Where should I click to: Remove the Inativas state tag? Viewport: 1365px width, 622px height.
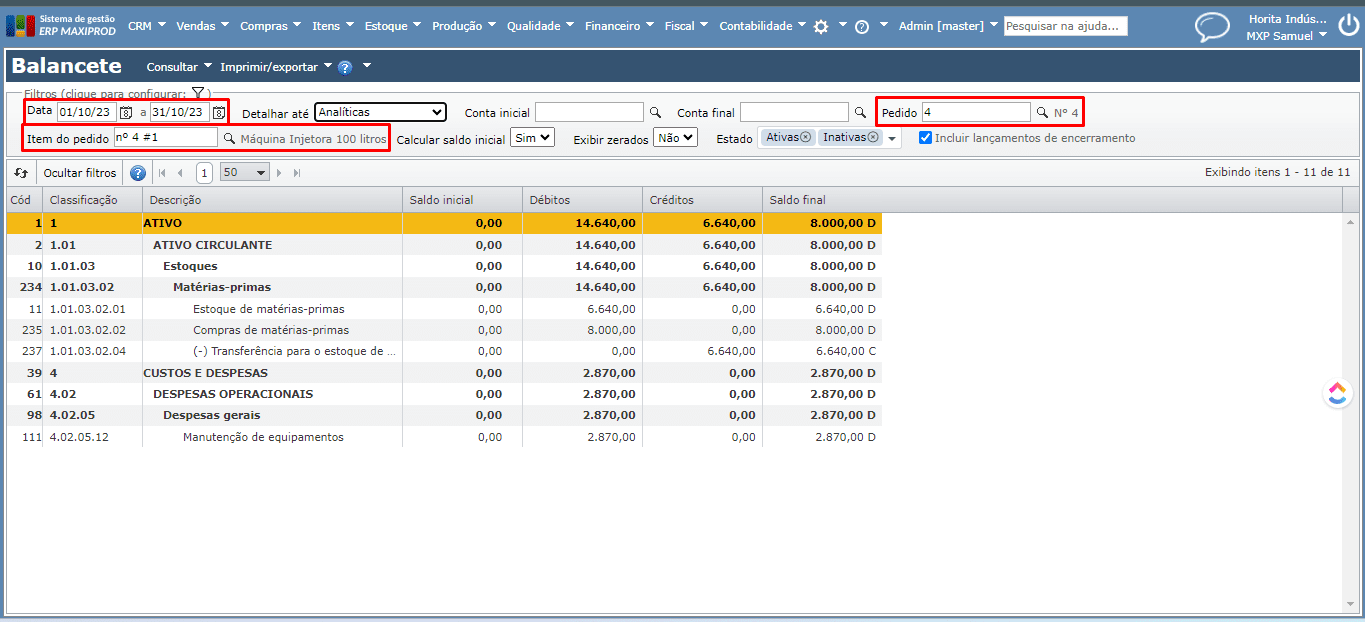click(x=872, y=138)
